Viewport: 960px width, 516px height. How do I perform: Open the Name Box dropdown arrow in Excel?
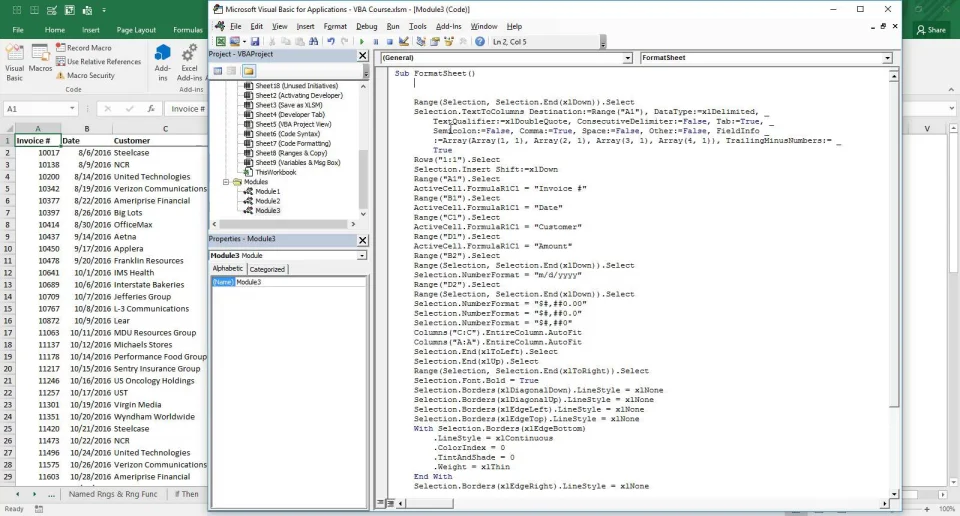click(72, 108)
